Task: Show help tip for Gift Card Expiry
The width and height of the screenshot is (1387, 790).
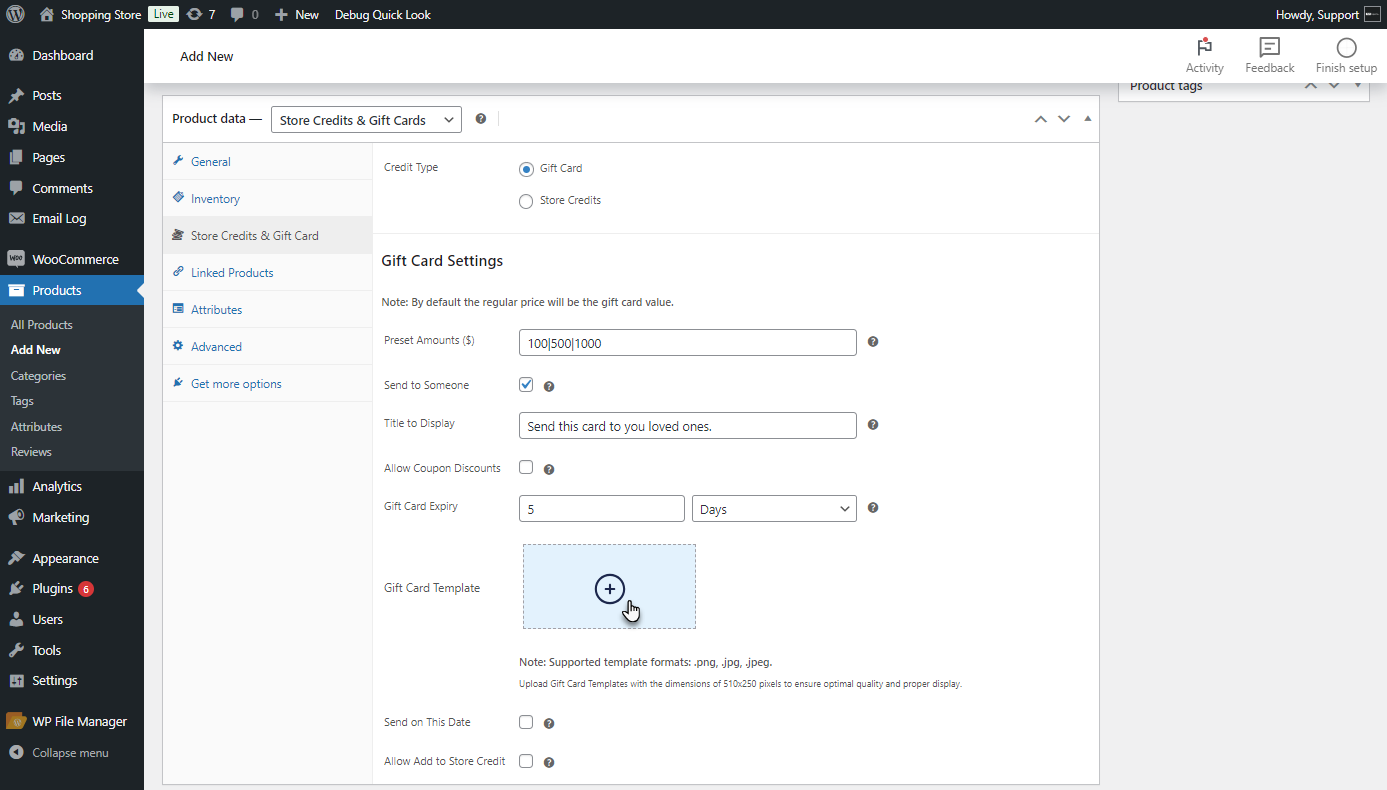Action: [873, 508]
